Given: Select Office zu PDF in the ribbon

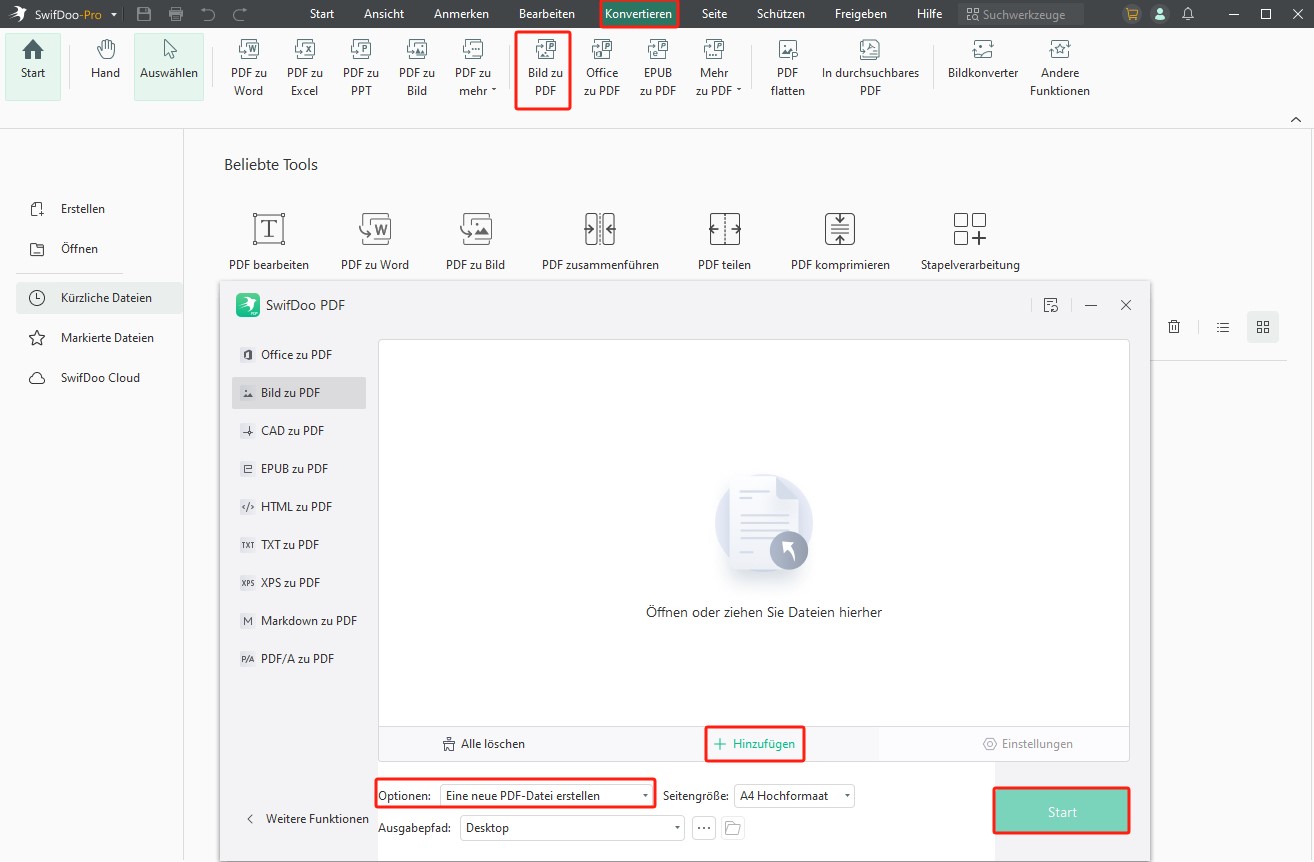Looking at the screenshot, I should tap(602, 68).
